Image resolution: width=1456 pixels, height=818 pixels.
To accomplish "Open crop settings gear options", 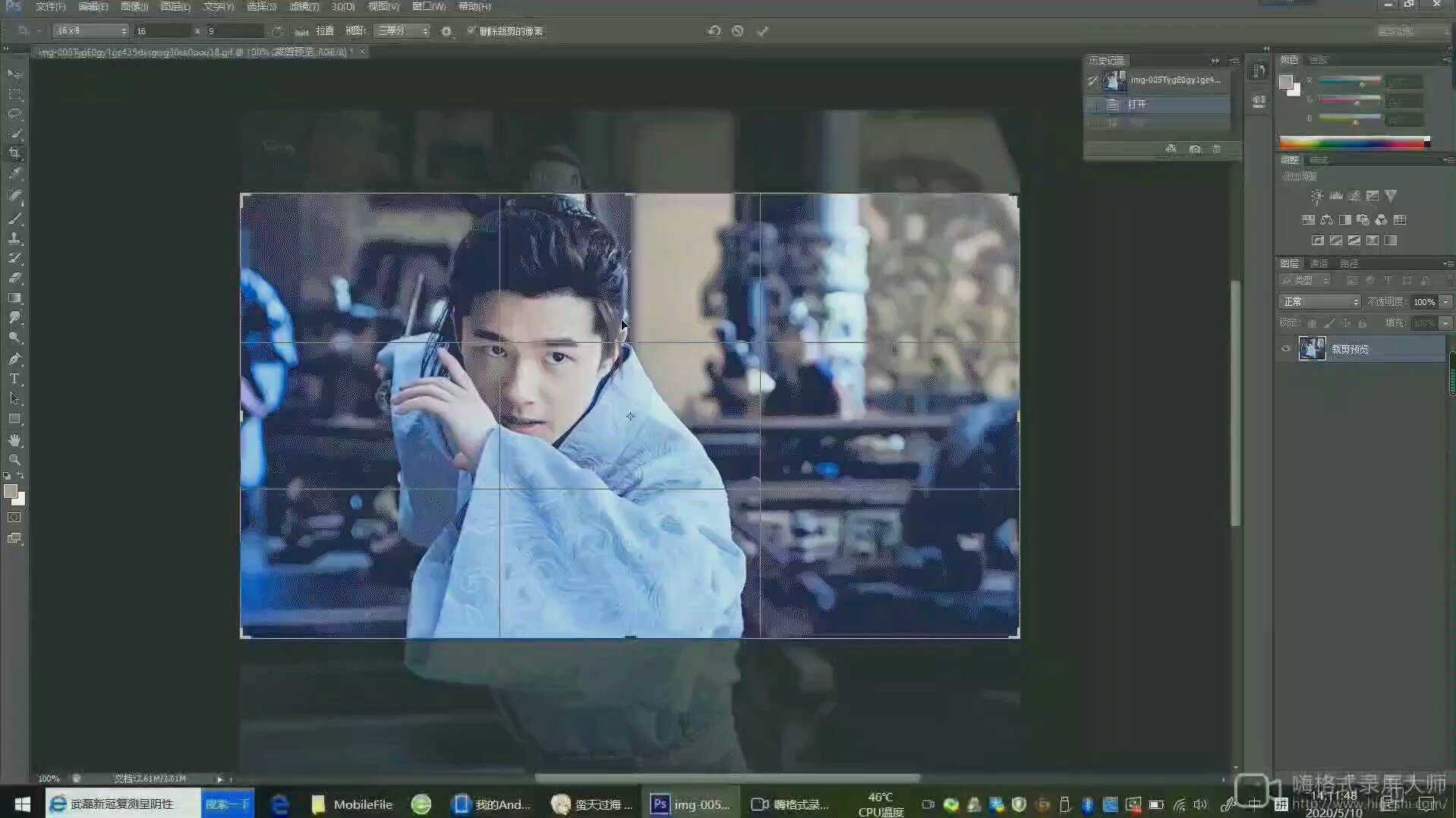I will [x=446, y=31].
